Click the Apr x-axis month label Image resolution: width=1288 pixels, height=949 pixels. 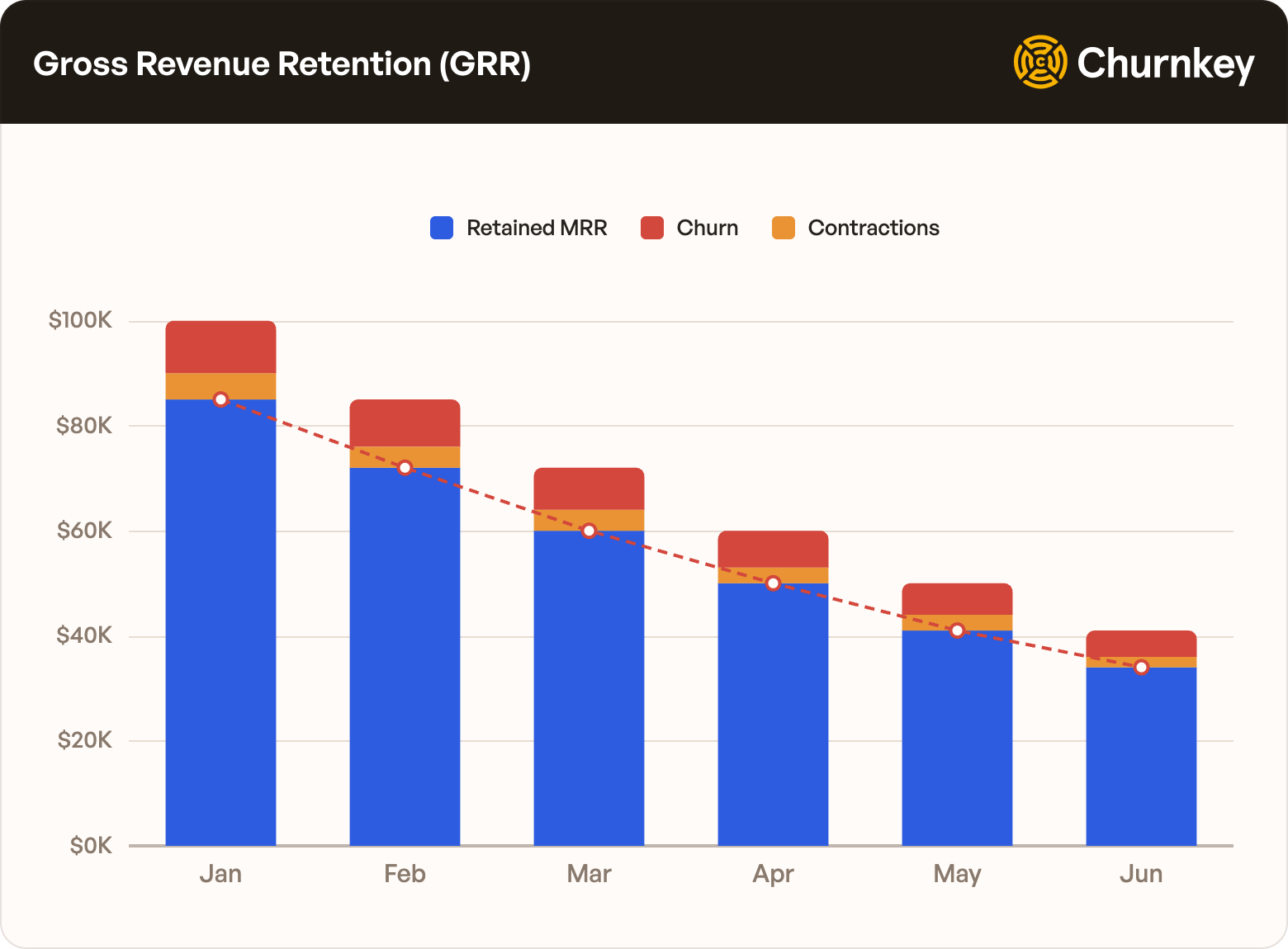(773, 874)
